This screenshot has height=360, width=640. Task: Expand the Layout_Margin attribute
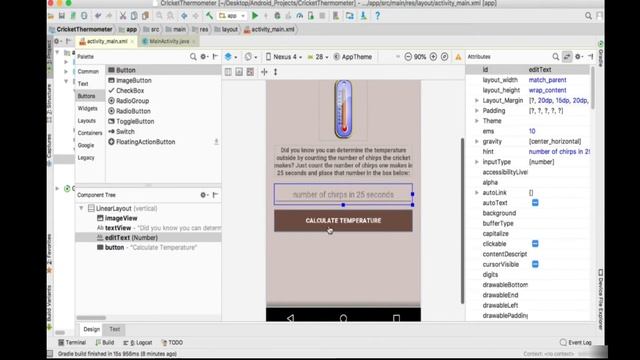click(x=476, y=100)
